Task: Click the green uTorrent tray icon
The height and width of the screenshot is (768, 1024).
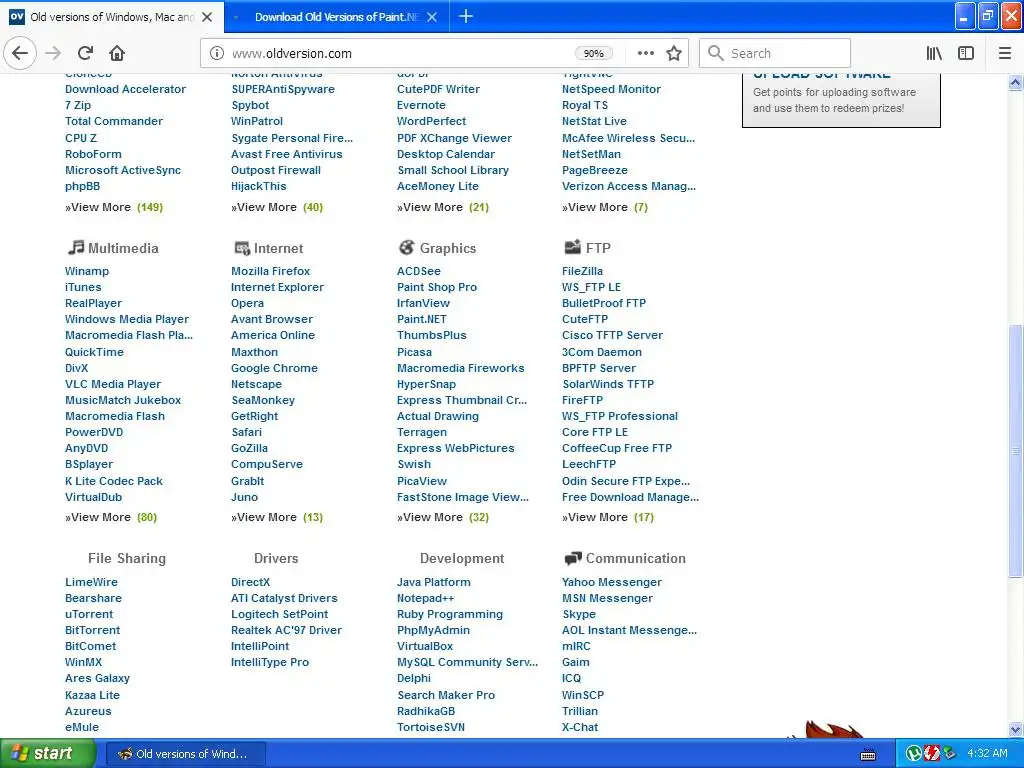Action: tap(914, 754)
